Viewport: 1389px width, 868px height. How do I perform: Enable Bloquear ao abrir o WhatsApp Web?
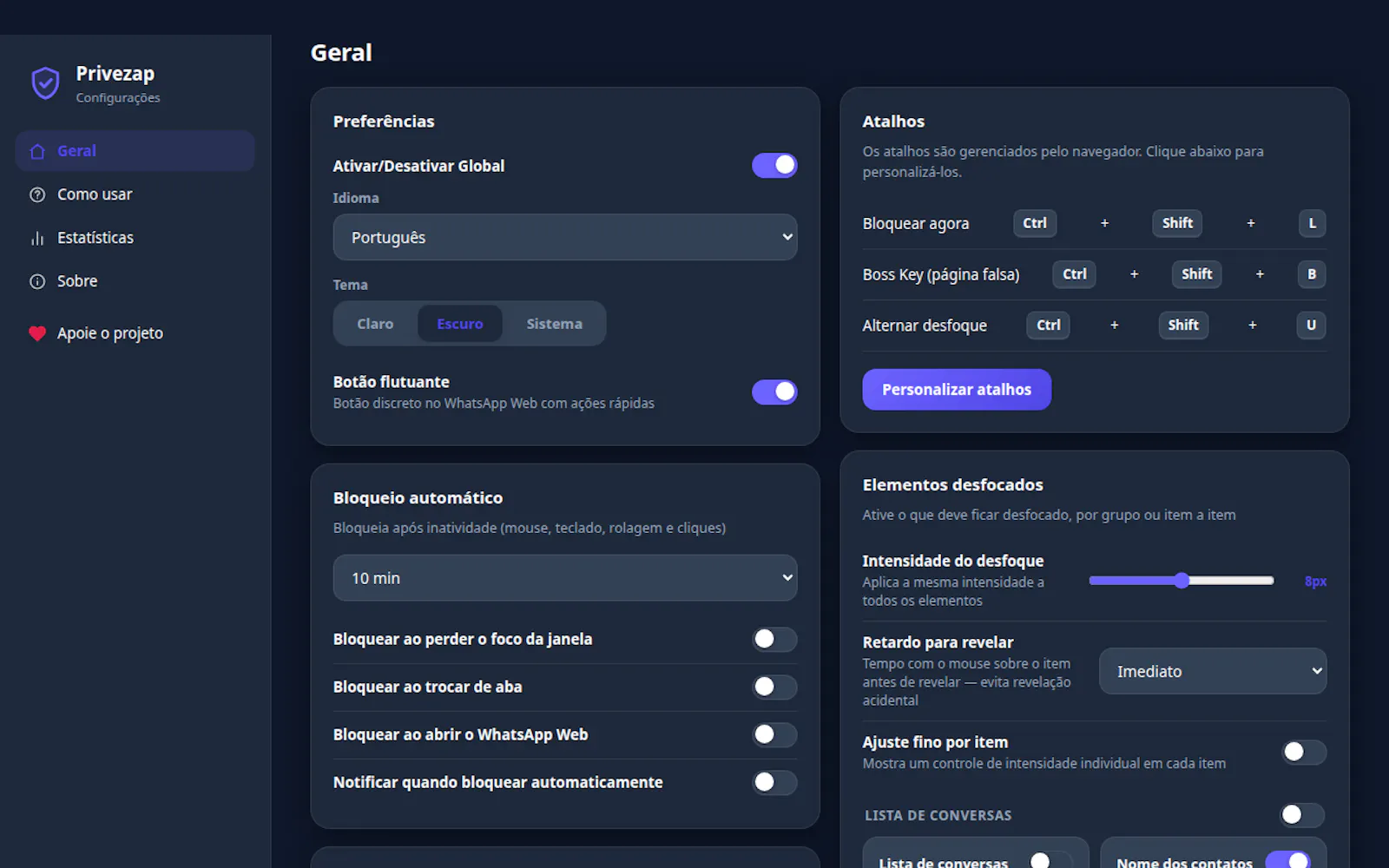click(x=774, y=735)
